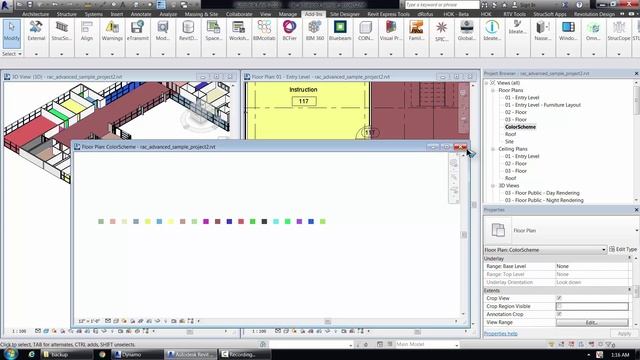The image size is (640, 360).
Task: Collapse the Floor Plans tree node
Action: tap(493, 90)
